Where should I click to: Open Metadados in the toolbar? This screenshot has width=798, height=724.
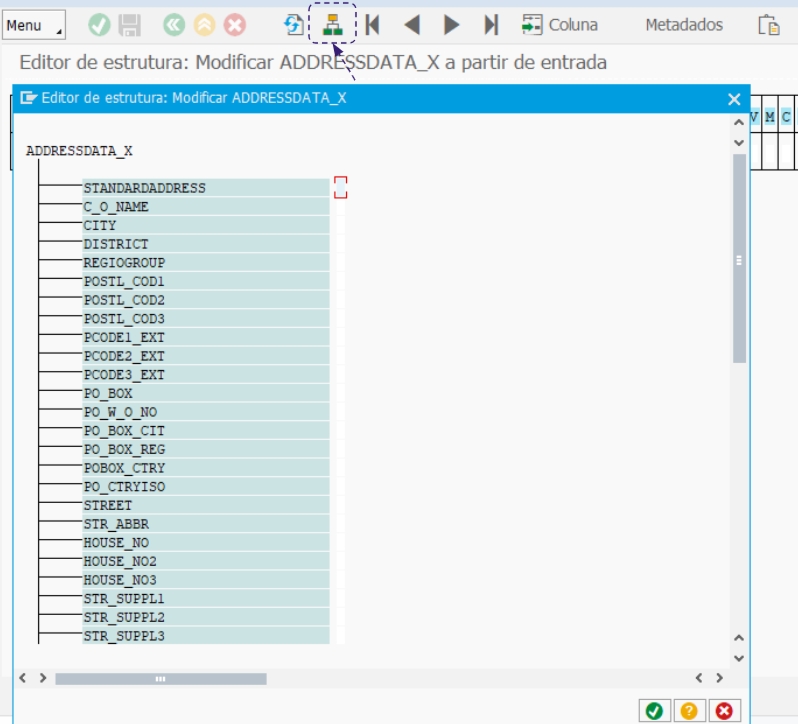(683, 25)
